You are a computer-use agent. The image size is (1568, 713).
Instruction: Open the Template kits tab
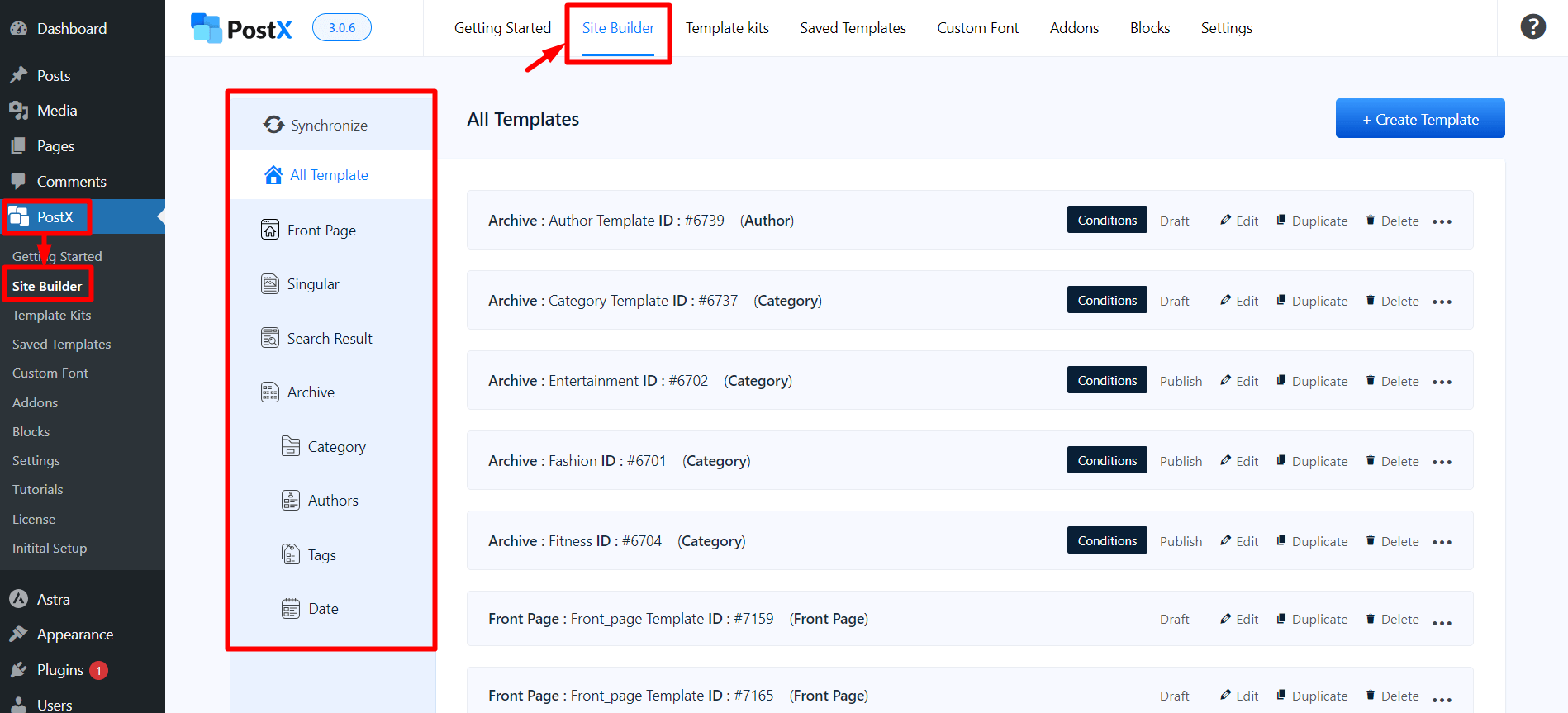click(727, 28)
